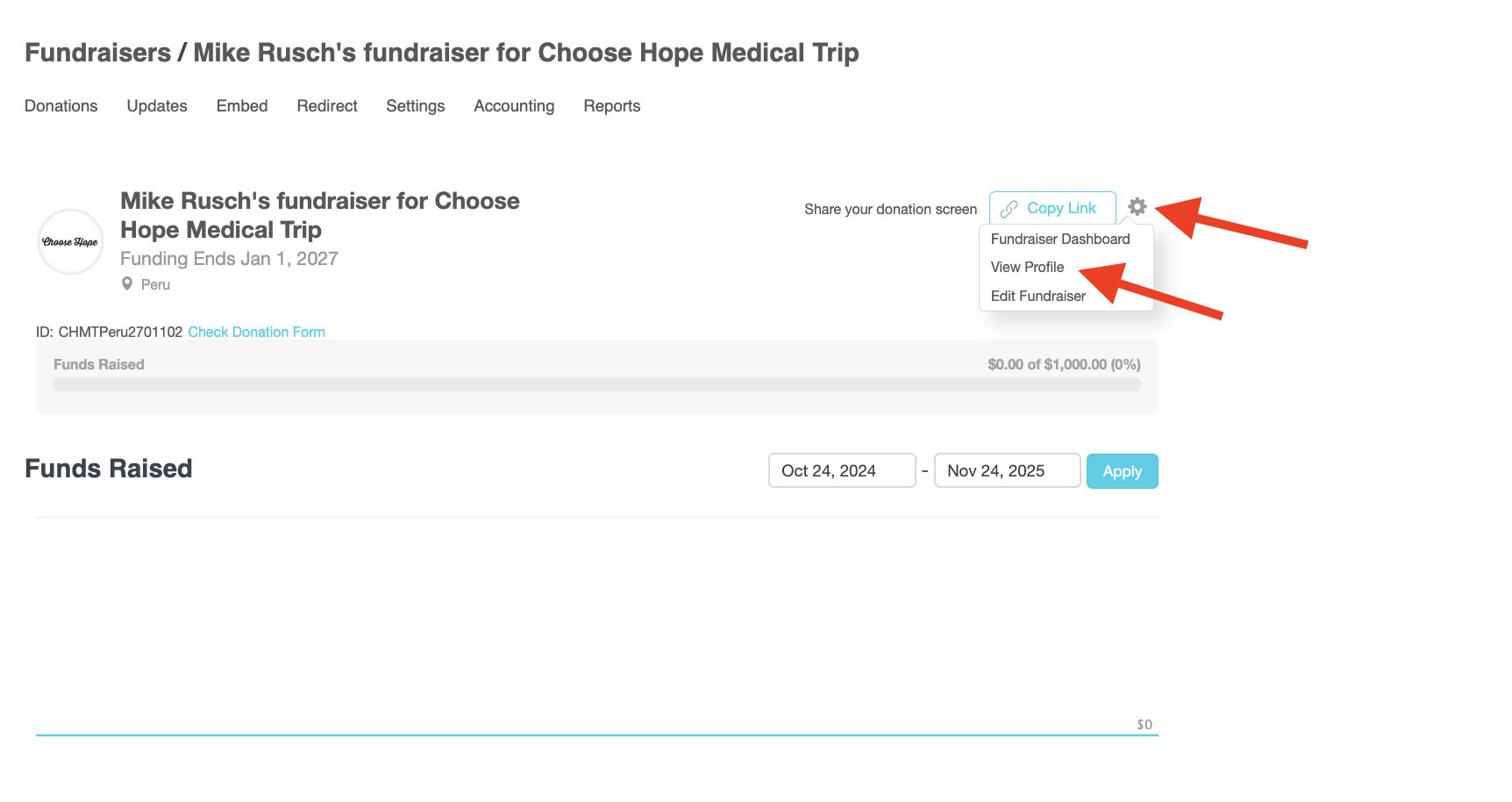Screen dimensions: 1512x802
Task: Click the settings gear icon
Action: click(1137, 207)
